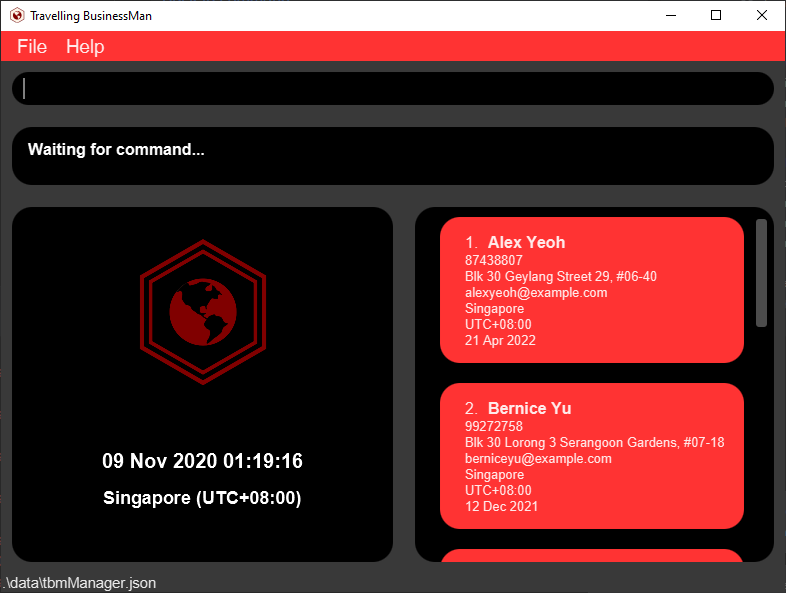Image resolution: width=786 pixels, height=593 pixels.
Task: Click Alex Yeoh's 21 Apr 2022 date
Action: click(x=500, y=341)
